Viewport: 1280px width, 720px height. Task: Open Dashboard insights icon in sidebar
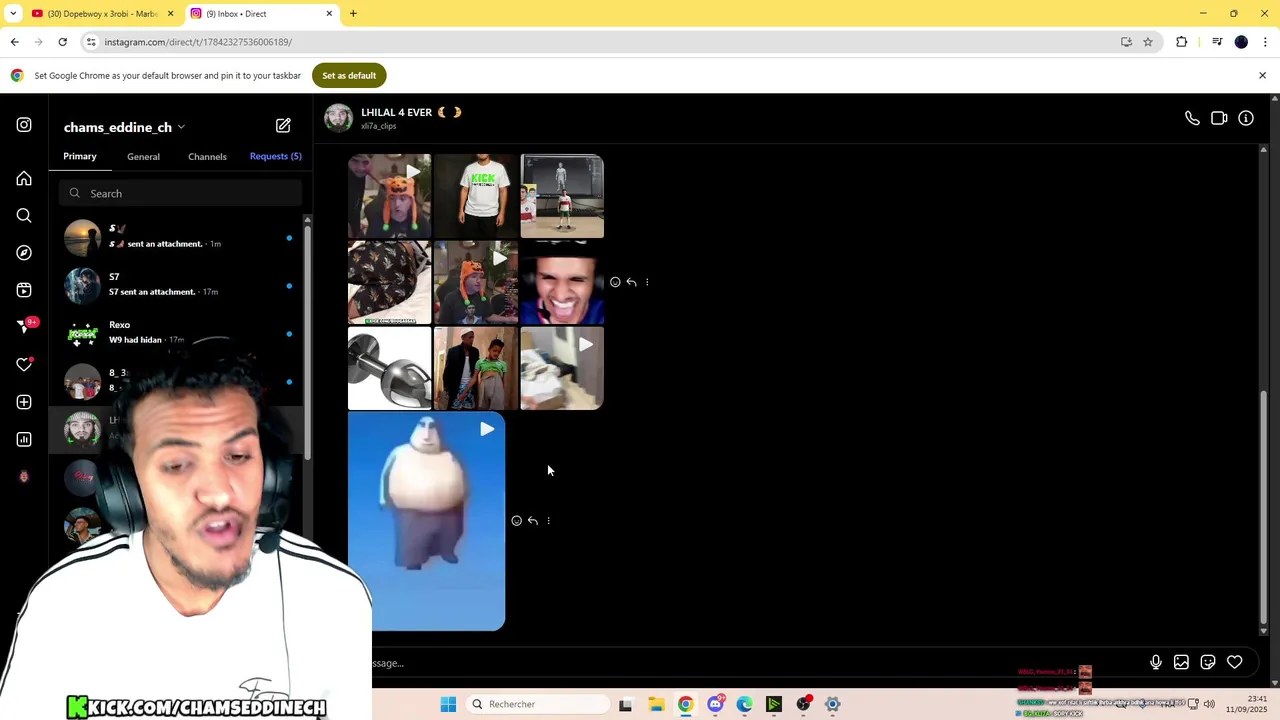[x=24, y=439]
